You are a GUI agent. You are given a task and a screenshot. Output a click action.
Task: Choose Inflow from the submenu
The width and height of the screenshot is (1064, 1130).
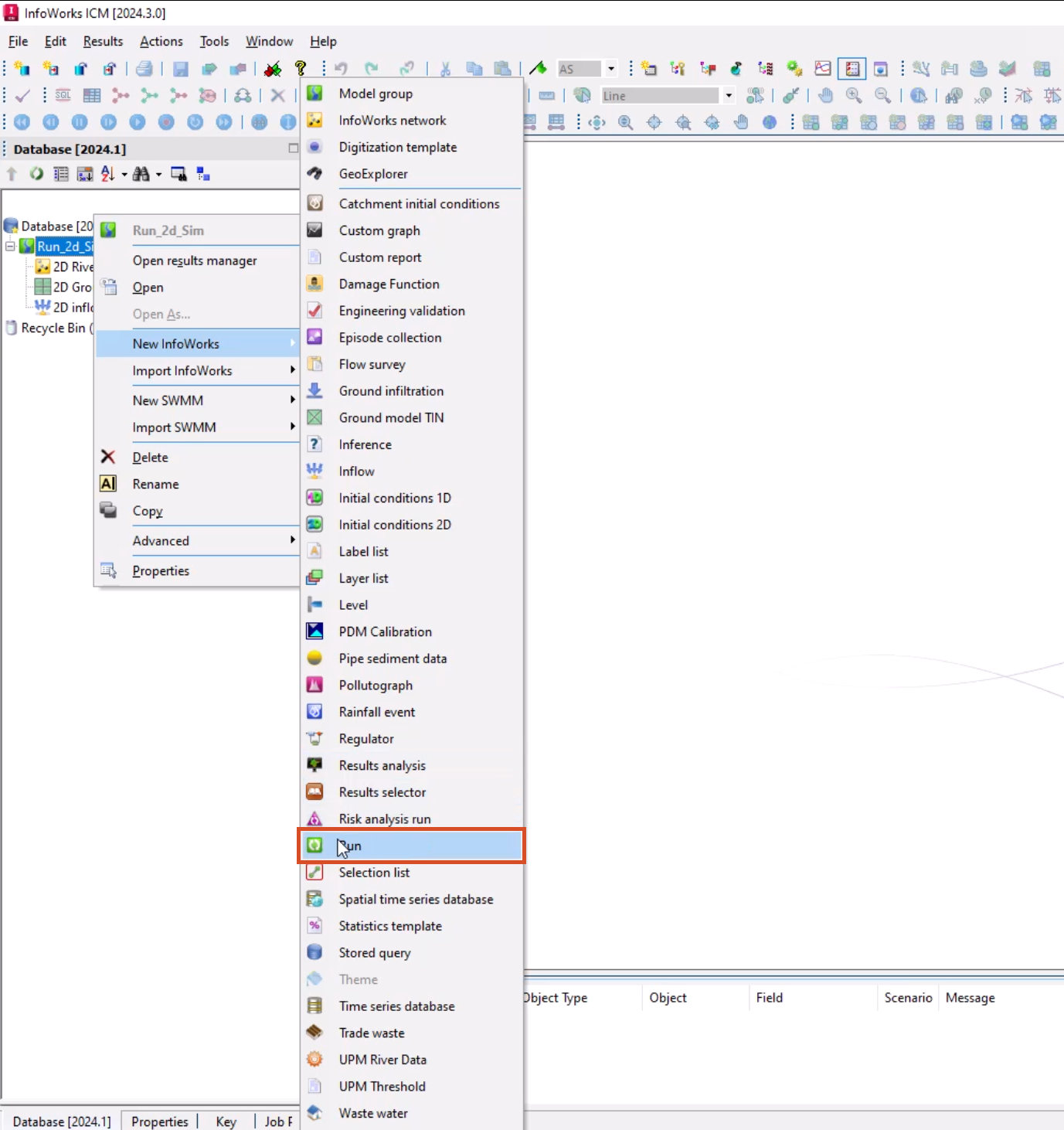coord(411,471)
